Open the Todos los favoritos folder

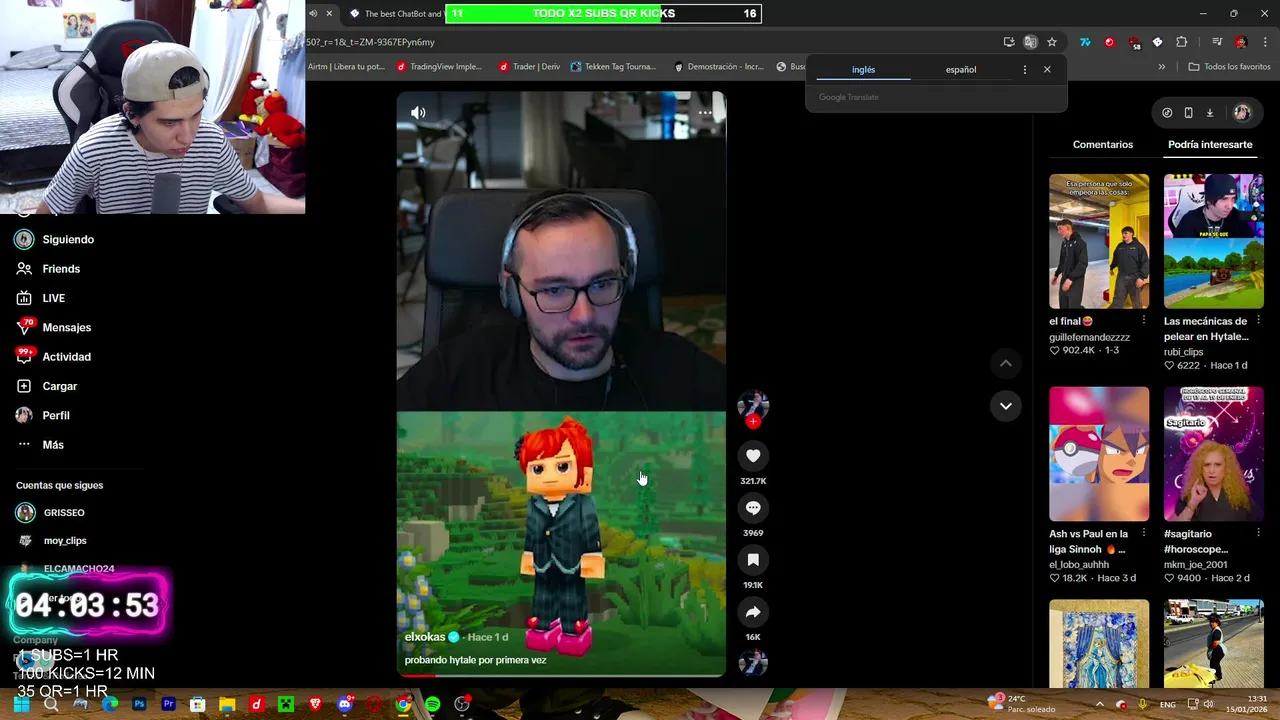point(1229,67)
